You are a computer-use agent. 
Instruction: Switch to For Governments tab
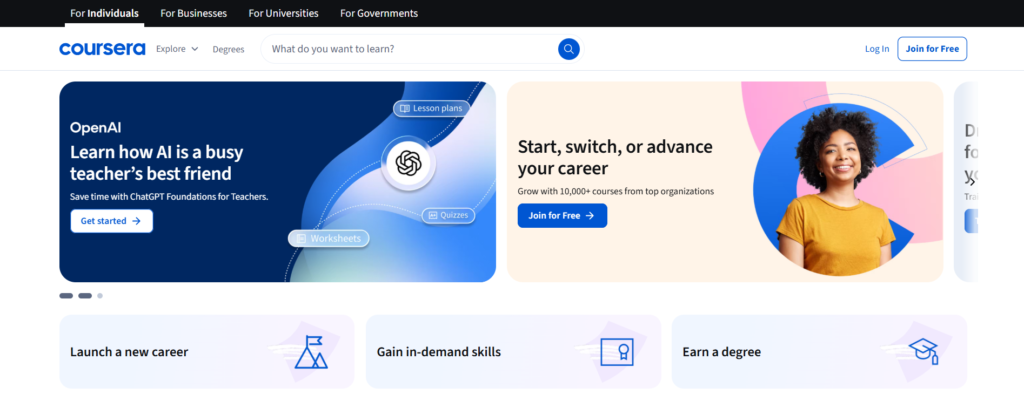click(379, 13)
